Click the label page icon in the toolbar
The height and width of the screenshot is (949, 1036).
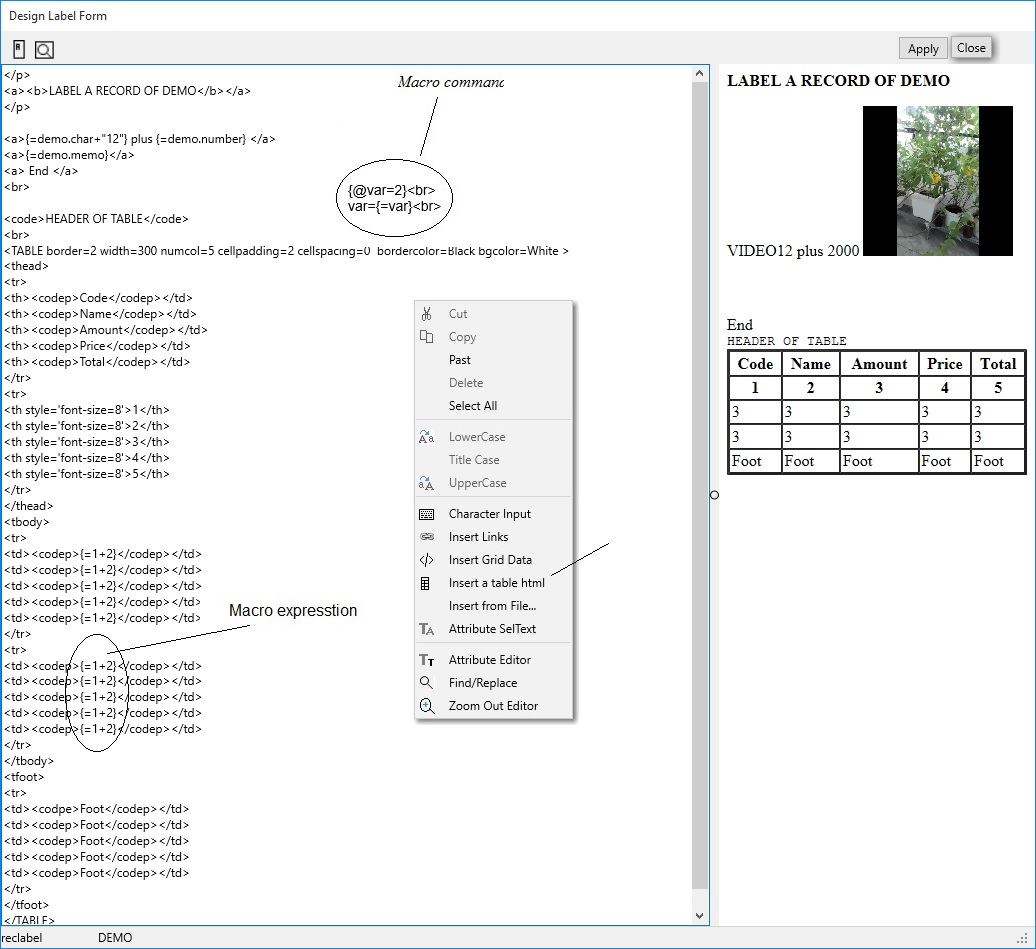[x=19, y=49]
